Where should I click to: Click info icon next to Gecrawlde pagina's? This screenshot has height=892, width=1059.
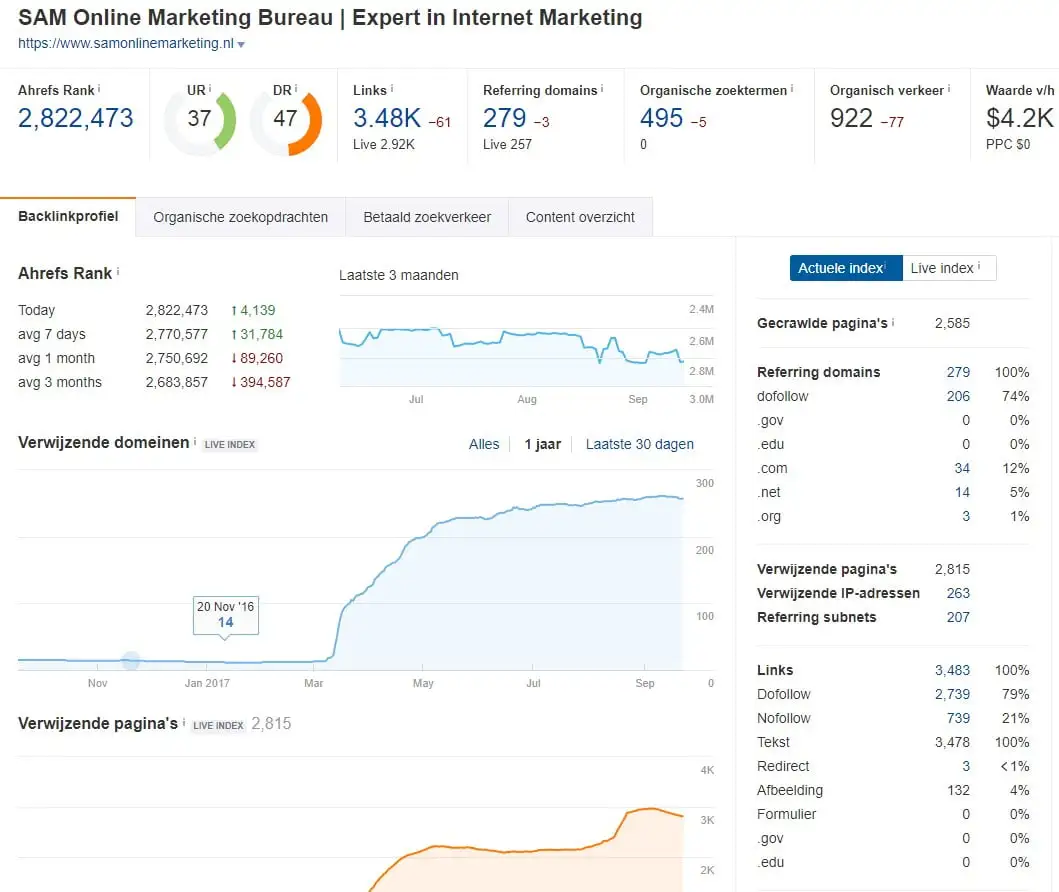[893, 322]
